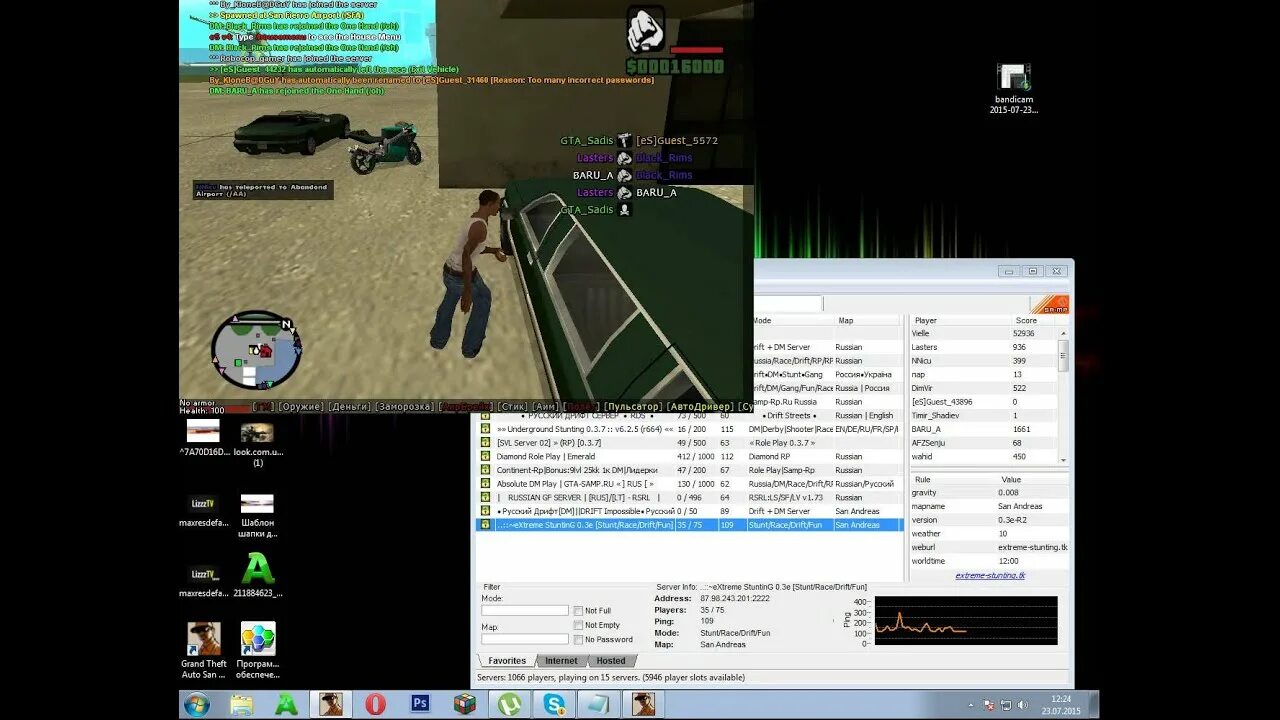This screenshot has width=1280, height=720.
Task: Select the Diamond Role Play | Emerald server
Action: (690, 456)
